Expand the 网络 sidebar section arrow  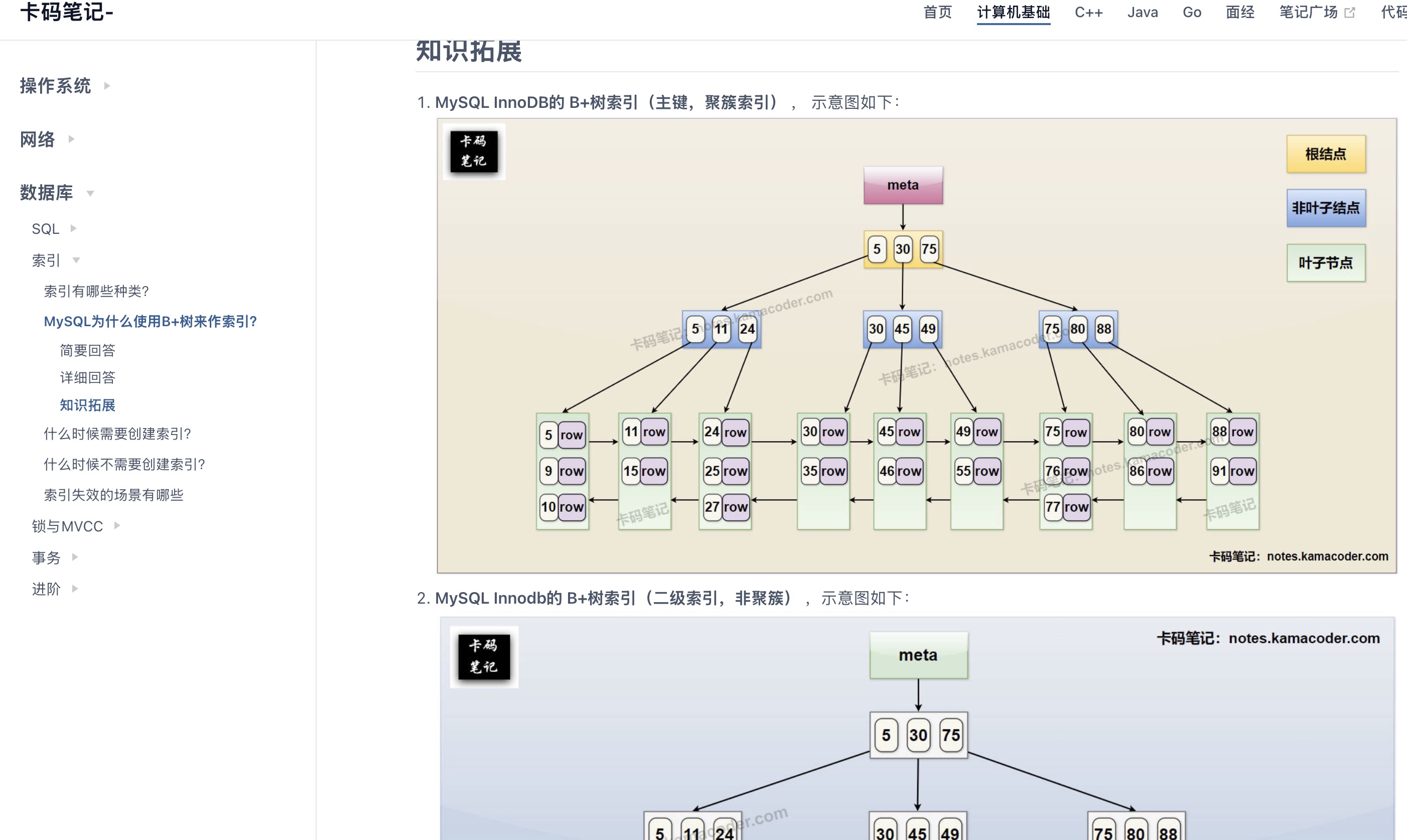[71, 139]
